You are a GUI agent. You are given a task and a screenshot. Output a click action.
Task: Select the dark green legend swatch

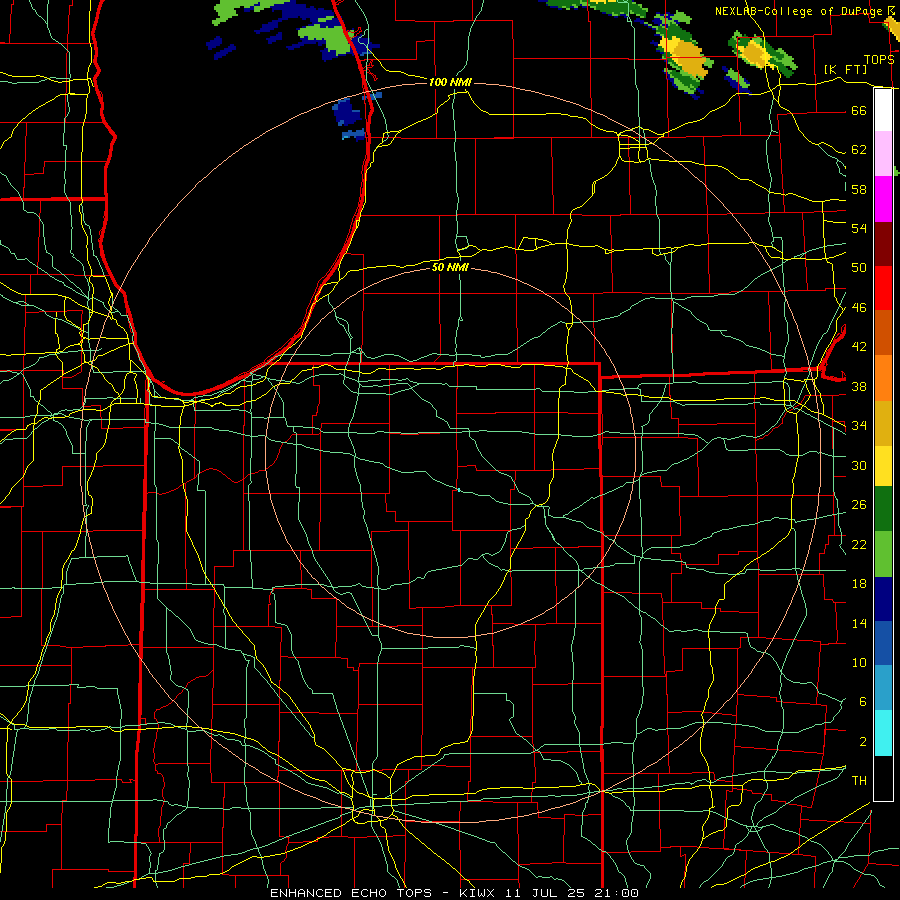[x=883, y=509]
